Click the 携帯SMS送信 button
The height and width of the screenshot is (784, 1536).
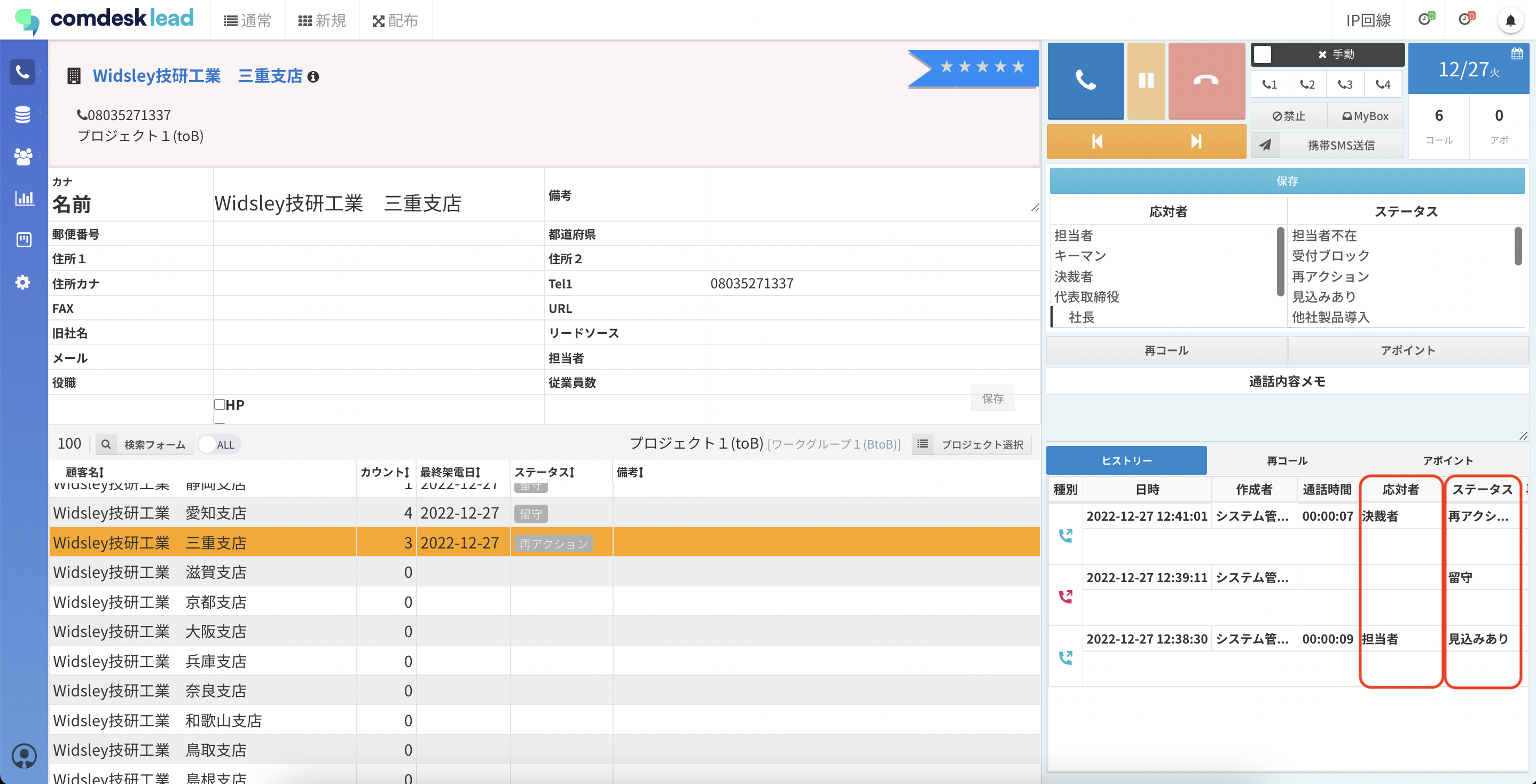click(1340, 145)
